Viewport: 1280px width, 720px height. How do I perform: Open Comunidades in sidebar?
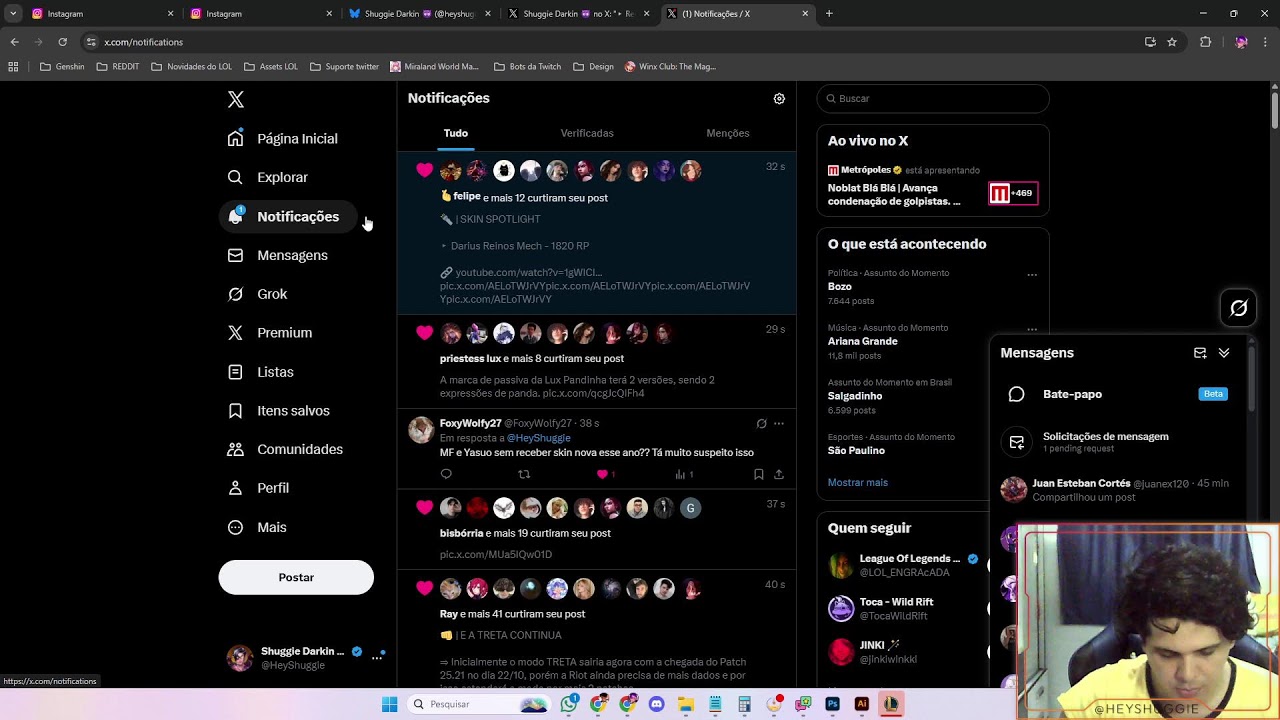point(286,449)
